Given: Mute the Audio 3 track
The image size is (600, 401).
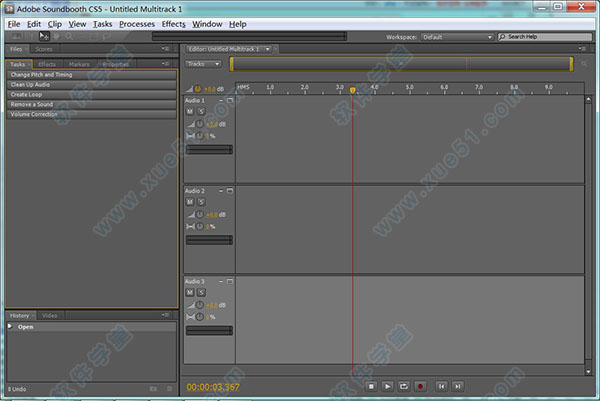Looking at the screenshot, I should point(190,292).
